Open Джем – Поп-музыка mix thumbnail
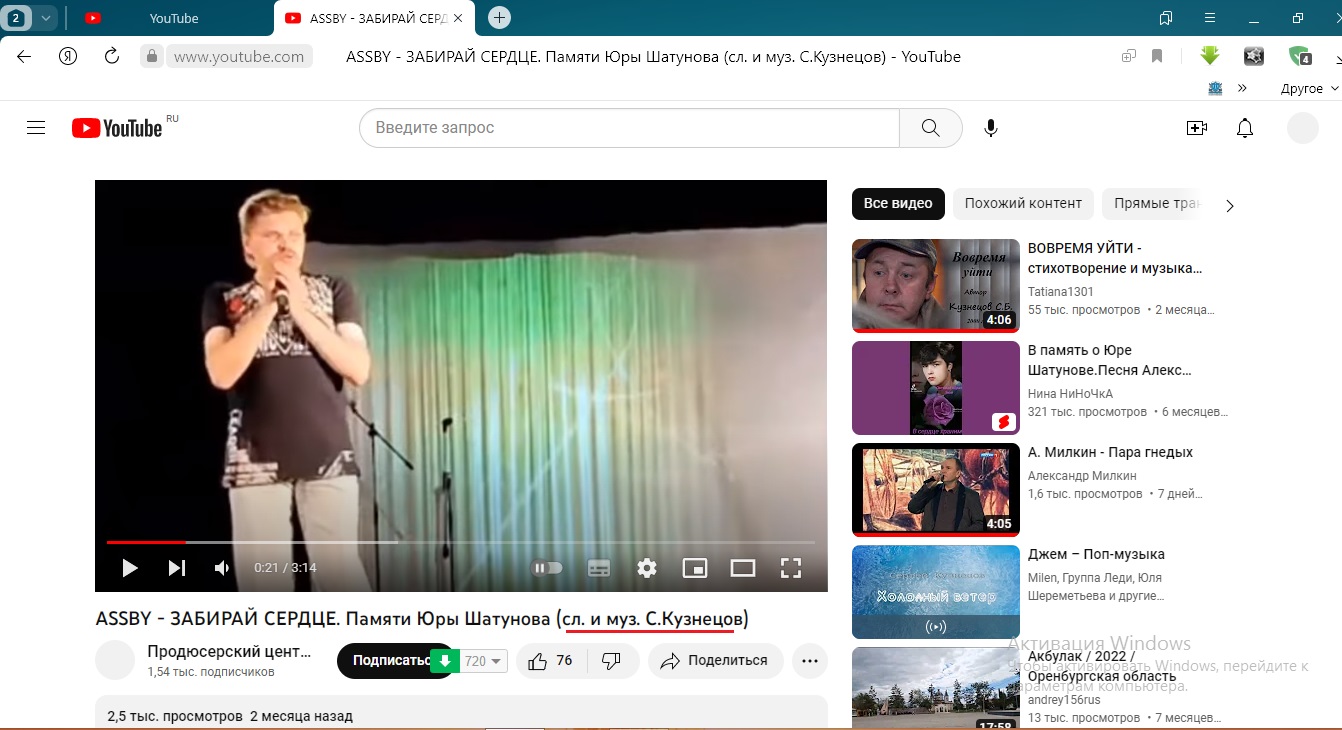 [936, 592]
